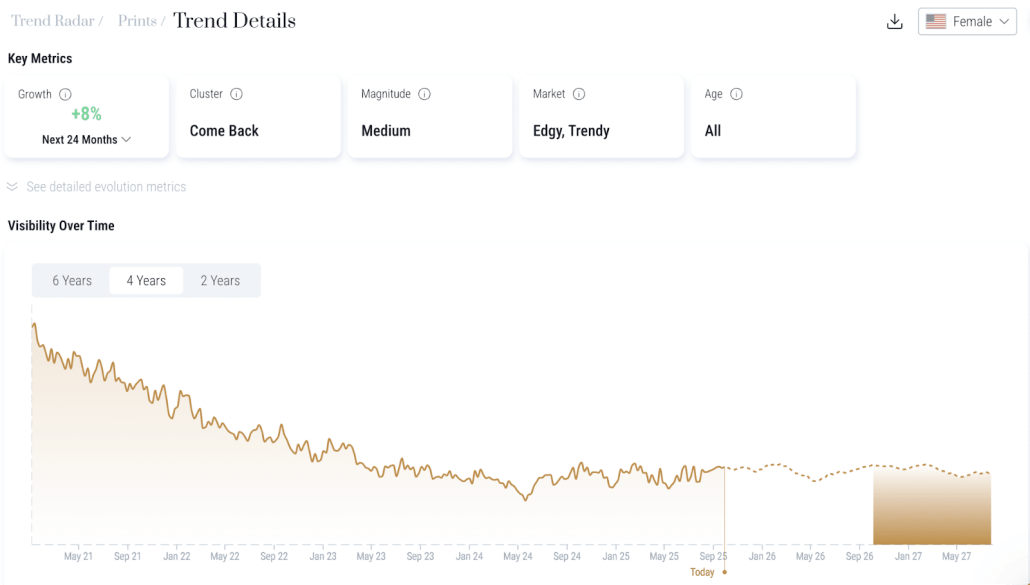
Task: Expand See detailed evolution metrics
Action: click(106, 187)
